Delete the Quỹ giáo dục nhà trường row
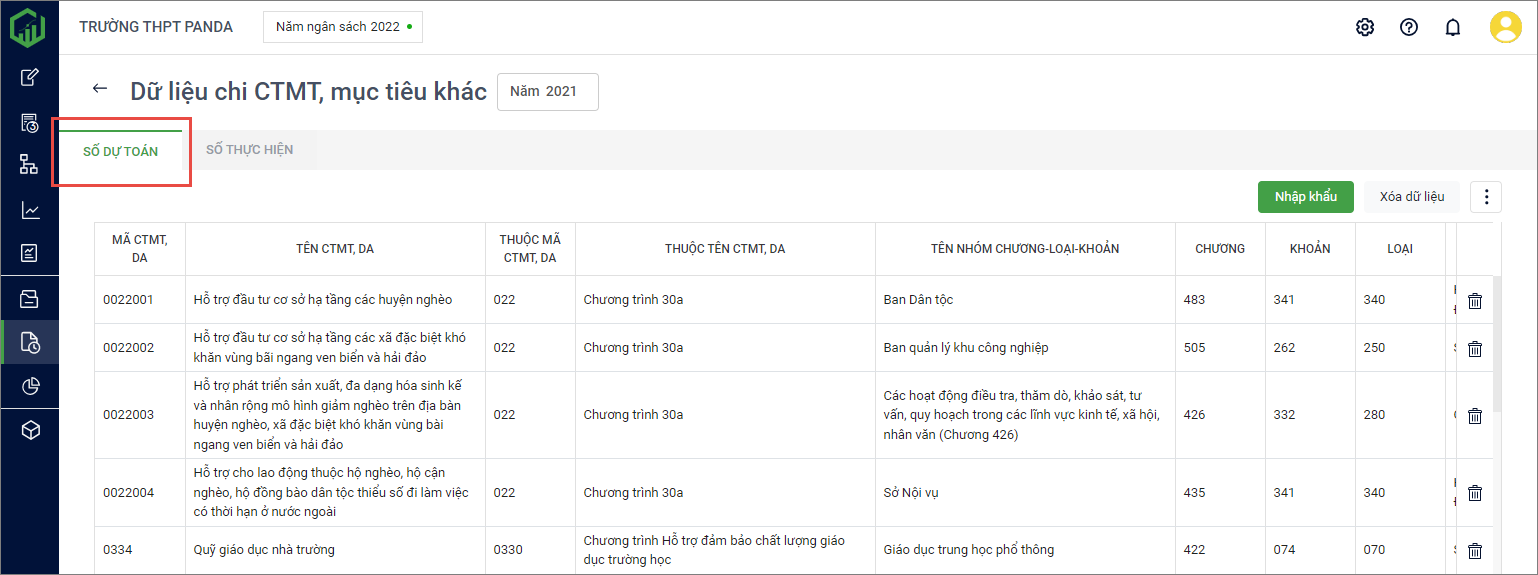This screenshot has height=575, width=1538. pos(1474,551)
